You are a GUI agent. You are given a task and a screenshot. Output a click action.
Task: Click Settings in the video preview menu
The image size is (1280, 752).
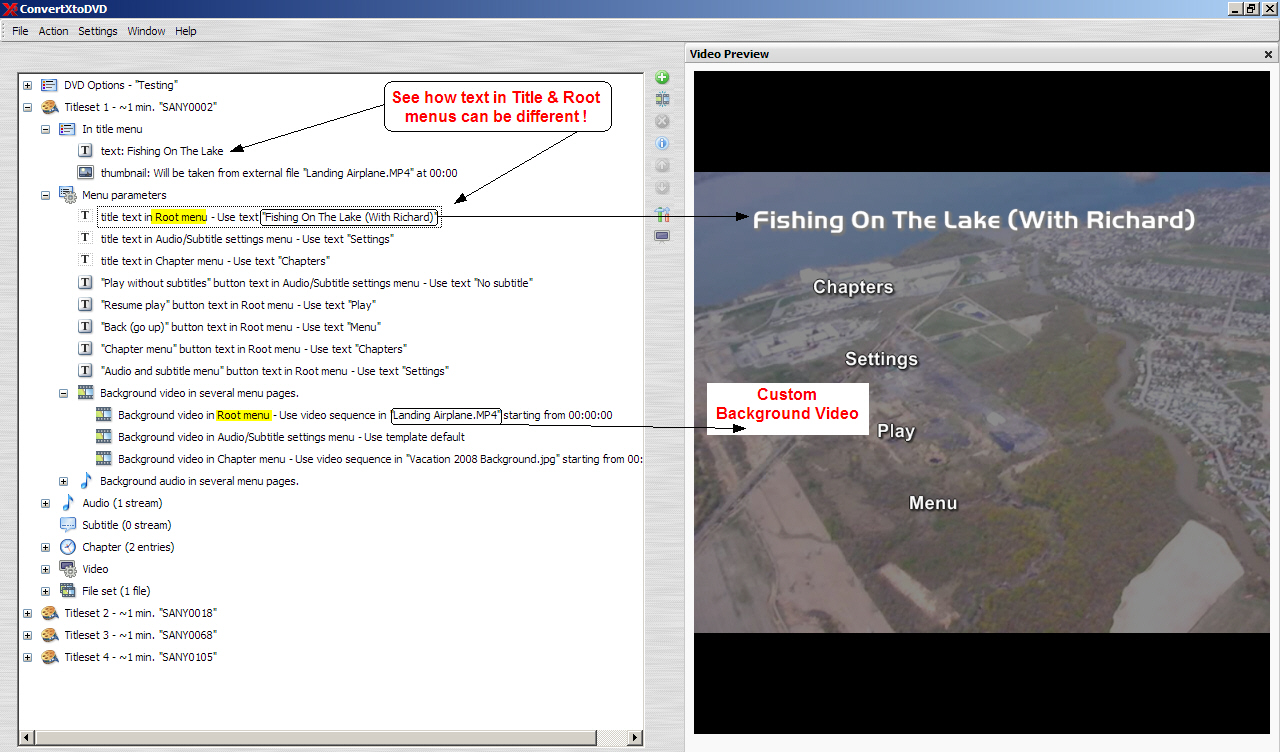coord(881,359)
